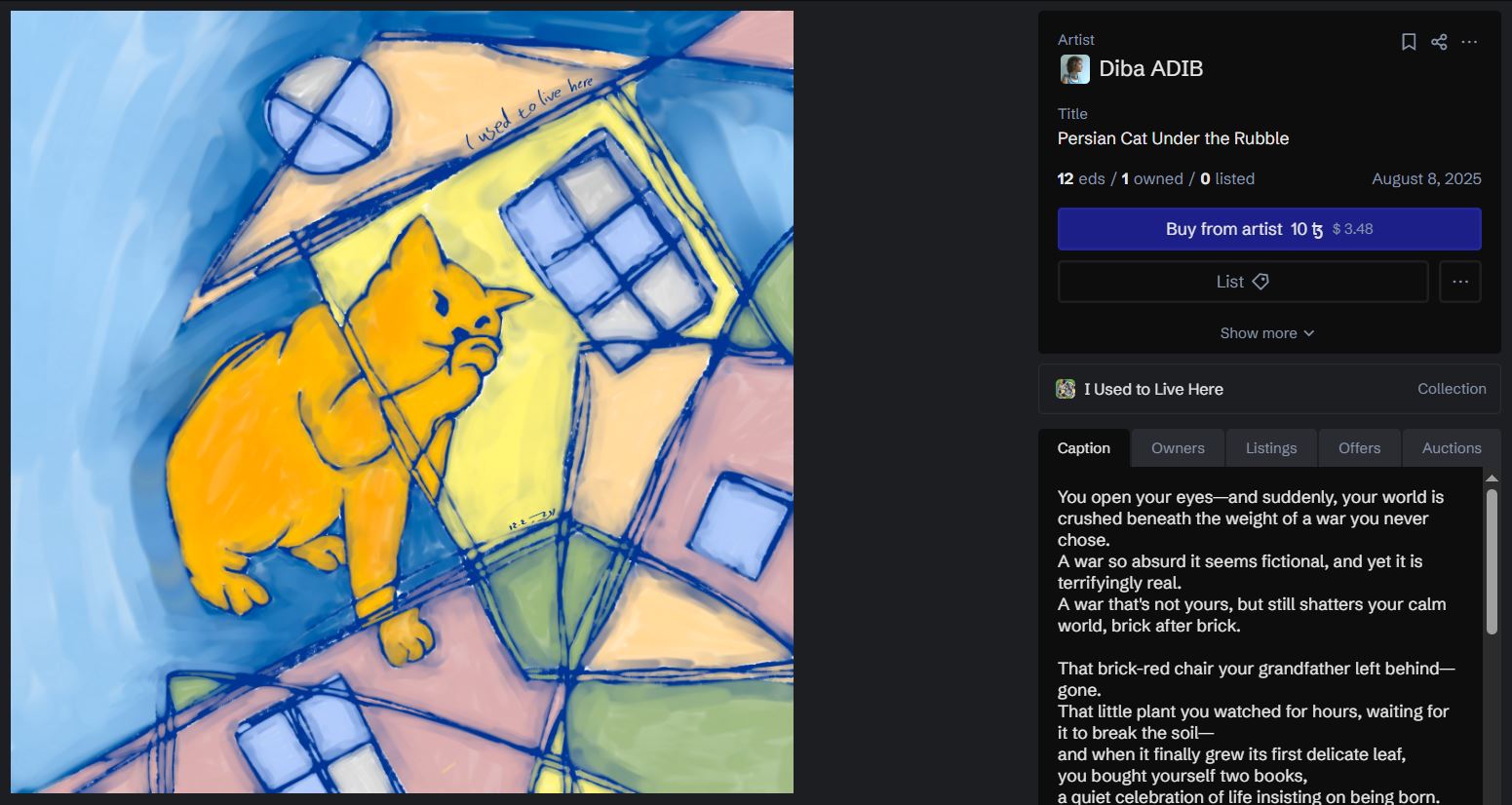Click the scrollbar up arrow in caption panel

(x=1492, y=478)
